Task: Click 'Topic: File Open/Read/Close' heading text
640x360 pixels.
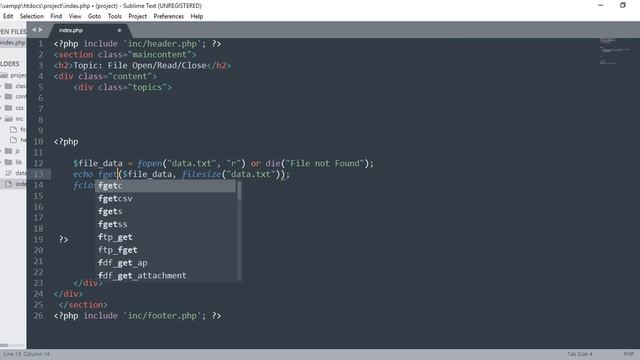Action: (140, 65)
